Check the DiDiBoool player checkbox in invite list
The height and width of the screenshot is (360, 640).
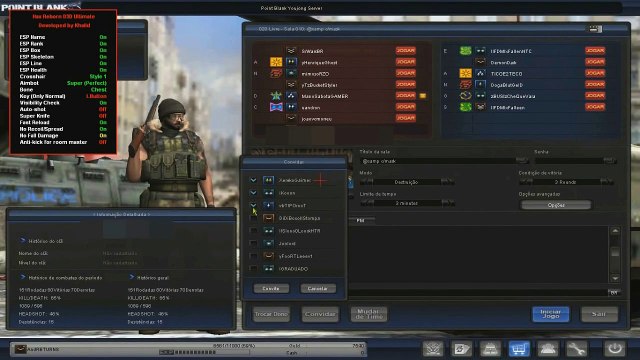click(253, 218)
